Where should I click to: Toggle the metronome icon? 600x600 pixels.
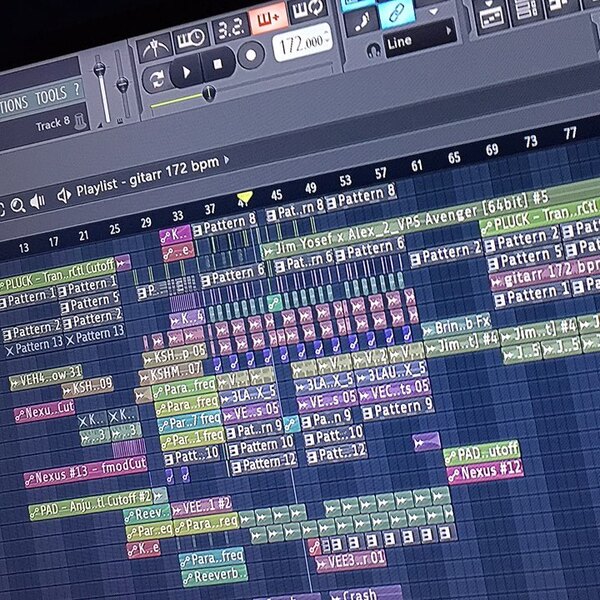(x=154, y=49)
